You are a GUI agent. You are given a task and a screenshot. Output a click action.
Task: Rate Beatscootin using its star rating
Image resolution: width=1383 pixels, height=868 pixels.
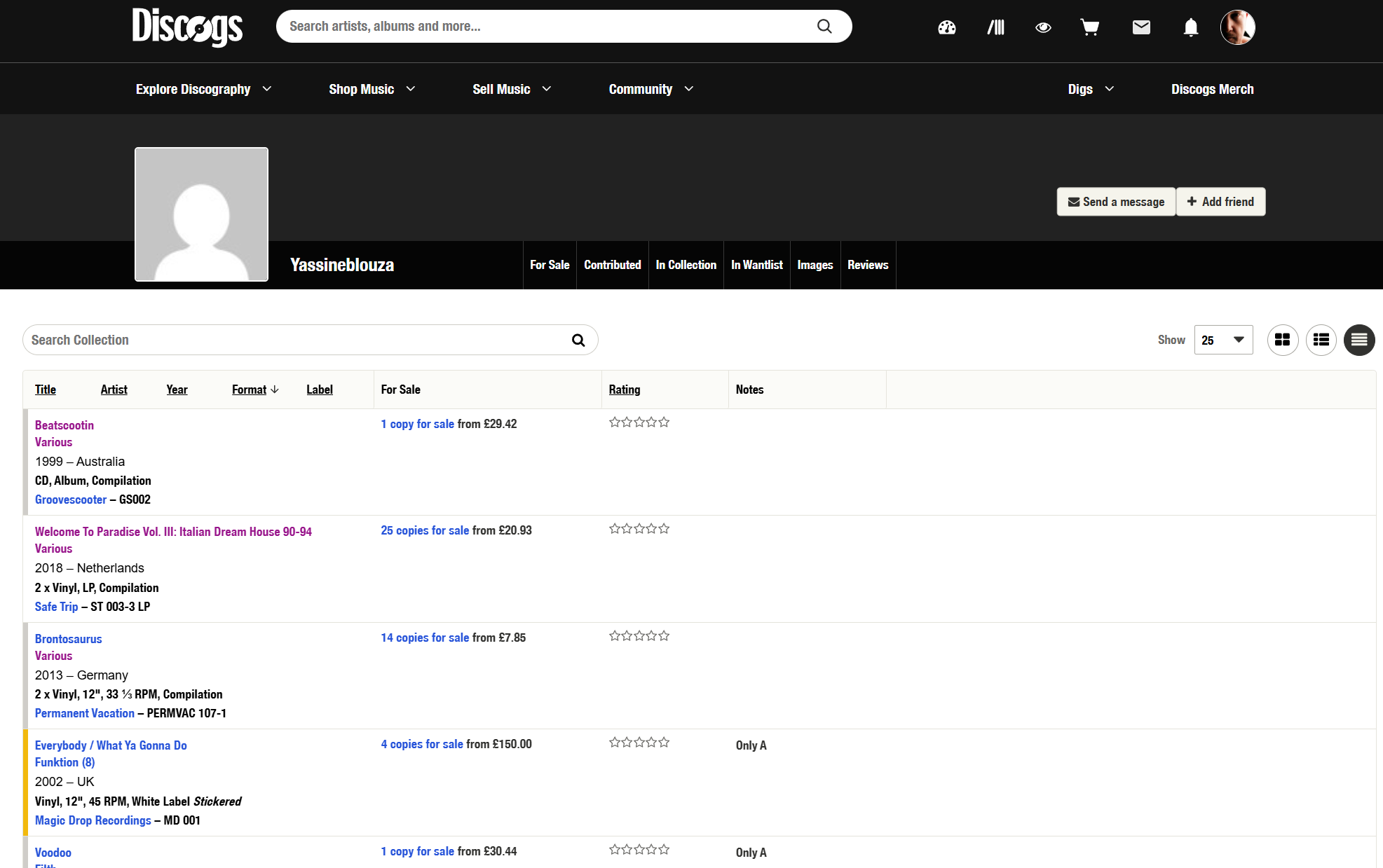click(639, 422)
